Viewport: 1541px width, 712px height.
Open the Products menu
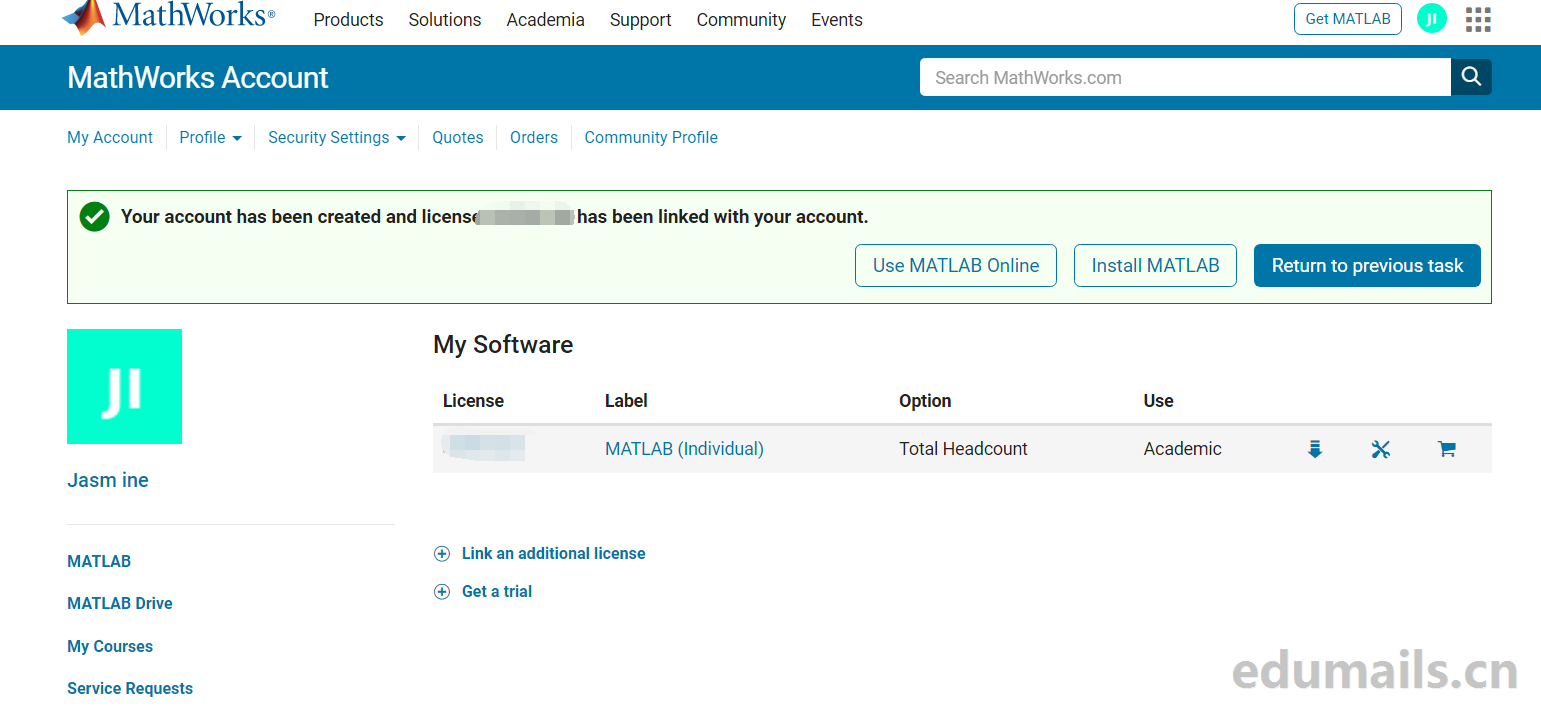tap(348, 20)
